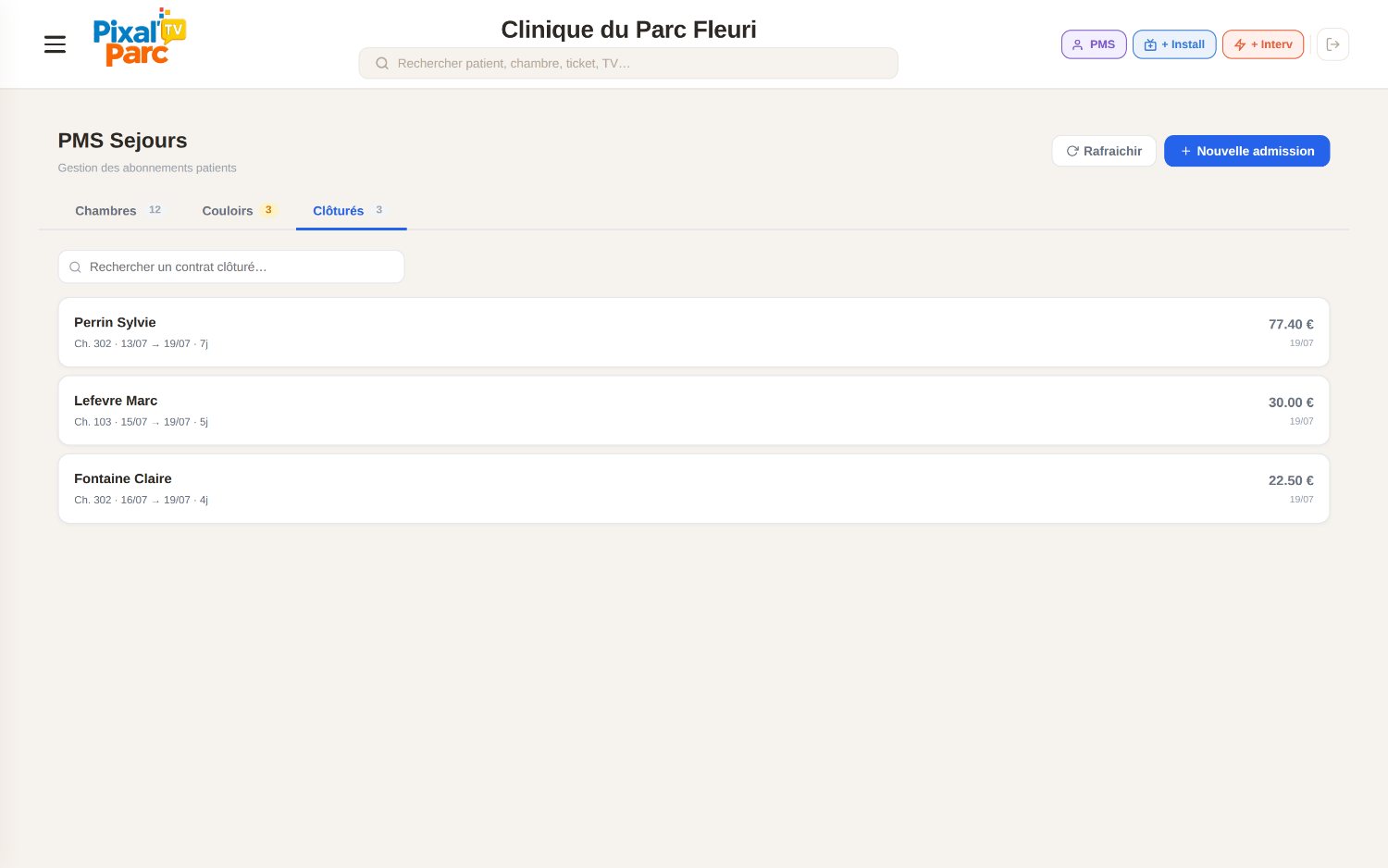Switch to the Couloirs tab
The height and width of the screenshot is (868, 1388).
(x=239, y=211)
